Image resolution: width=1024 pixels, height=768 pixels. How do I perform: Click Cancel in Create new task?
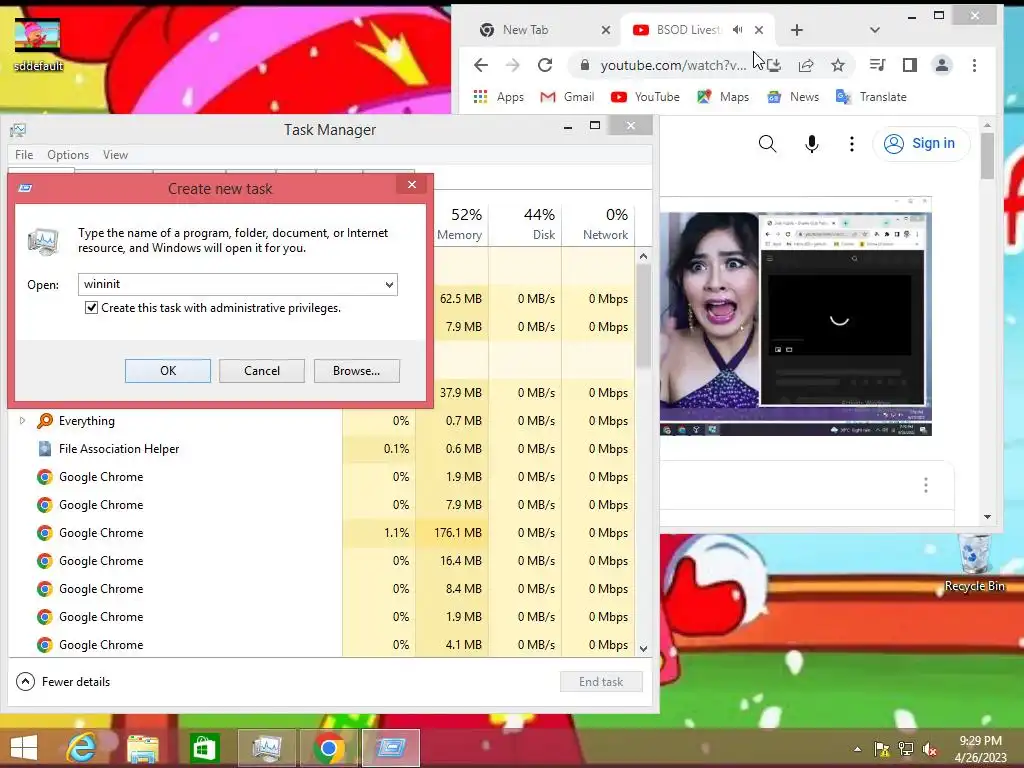tap(262, 370)
